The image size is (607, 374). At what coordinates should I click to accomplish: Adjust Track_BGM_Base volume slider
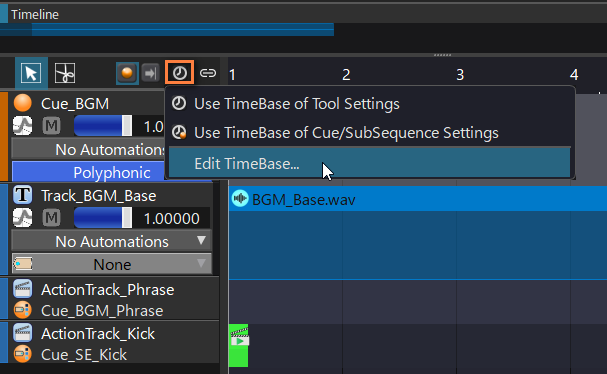(x=103, y=218)
